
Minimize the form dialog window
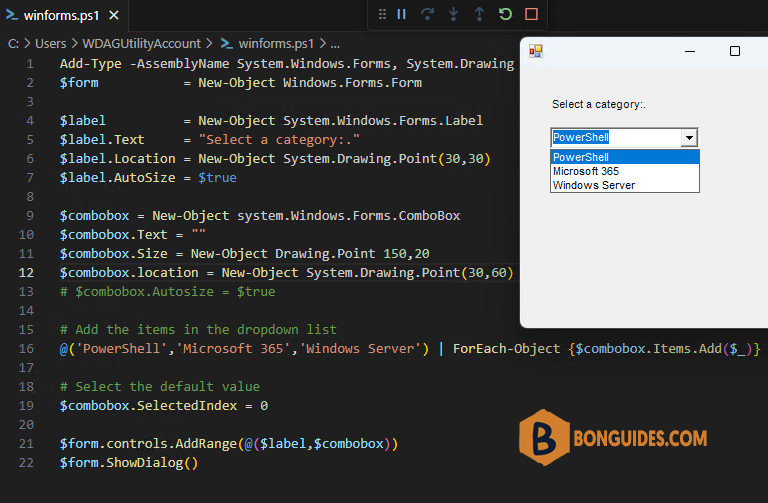690,51
